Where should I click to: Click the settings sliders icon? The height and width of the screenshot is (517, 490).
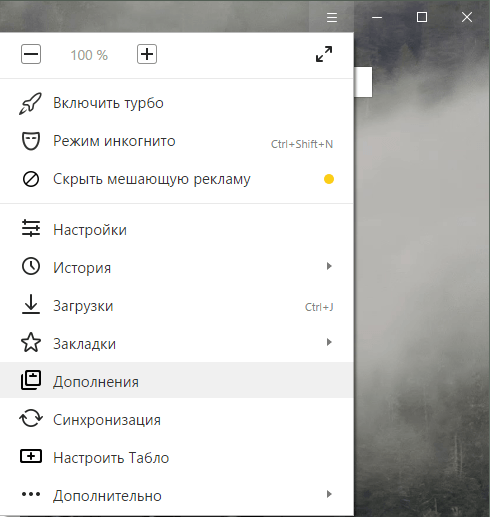(x=31, y=228)
